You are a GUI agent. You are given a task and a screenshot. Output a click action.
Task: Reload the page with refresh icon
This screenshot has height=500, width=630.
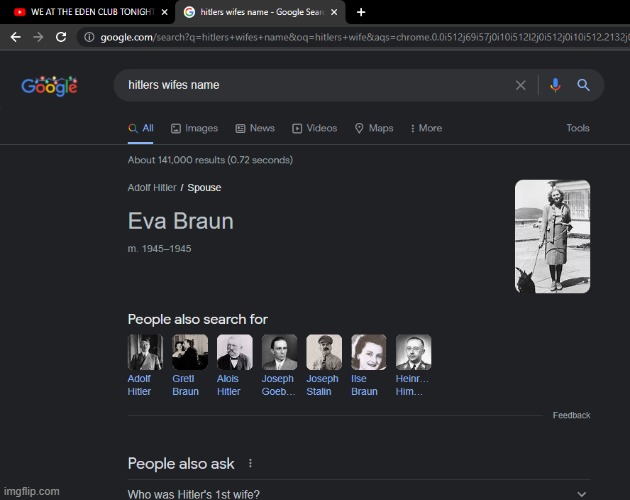61,37
